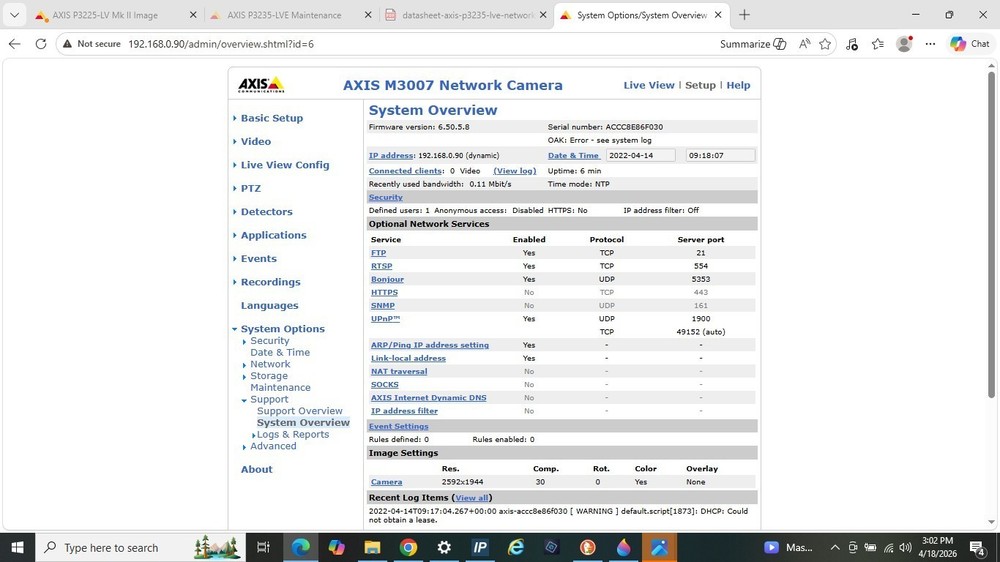Open browser Settings and more menu
1000x562 pixels.
pos(930,44)
